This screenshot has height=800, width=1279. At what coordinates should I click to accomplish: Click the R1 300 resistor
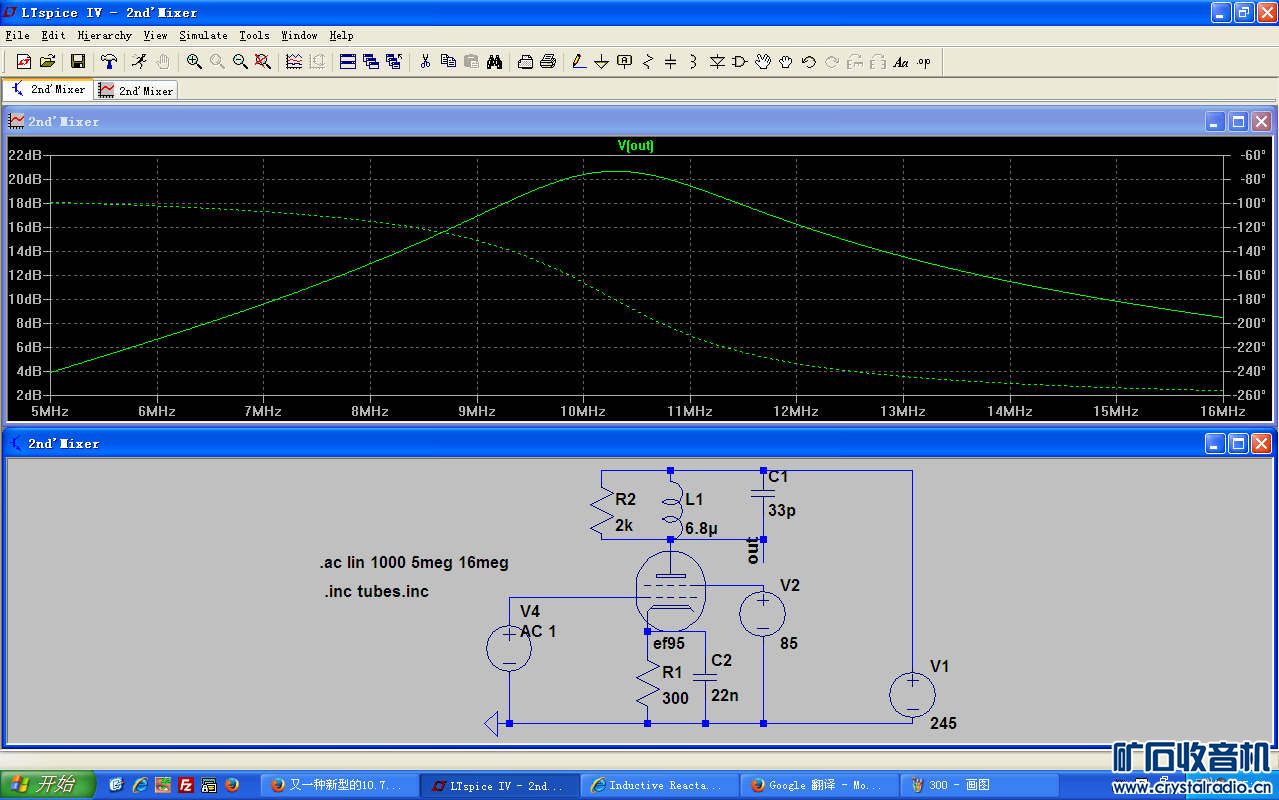pyautogui.click(x=647, y=685)
